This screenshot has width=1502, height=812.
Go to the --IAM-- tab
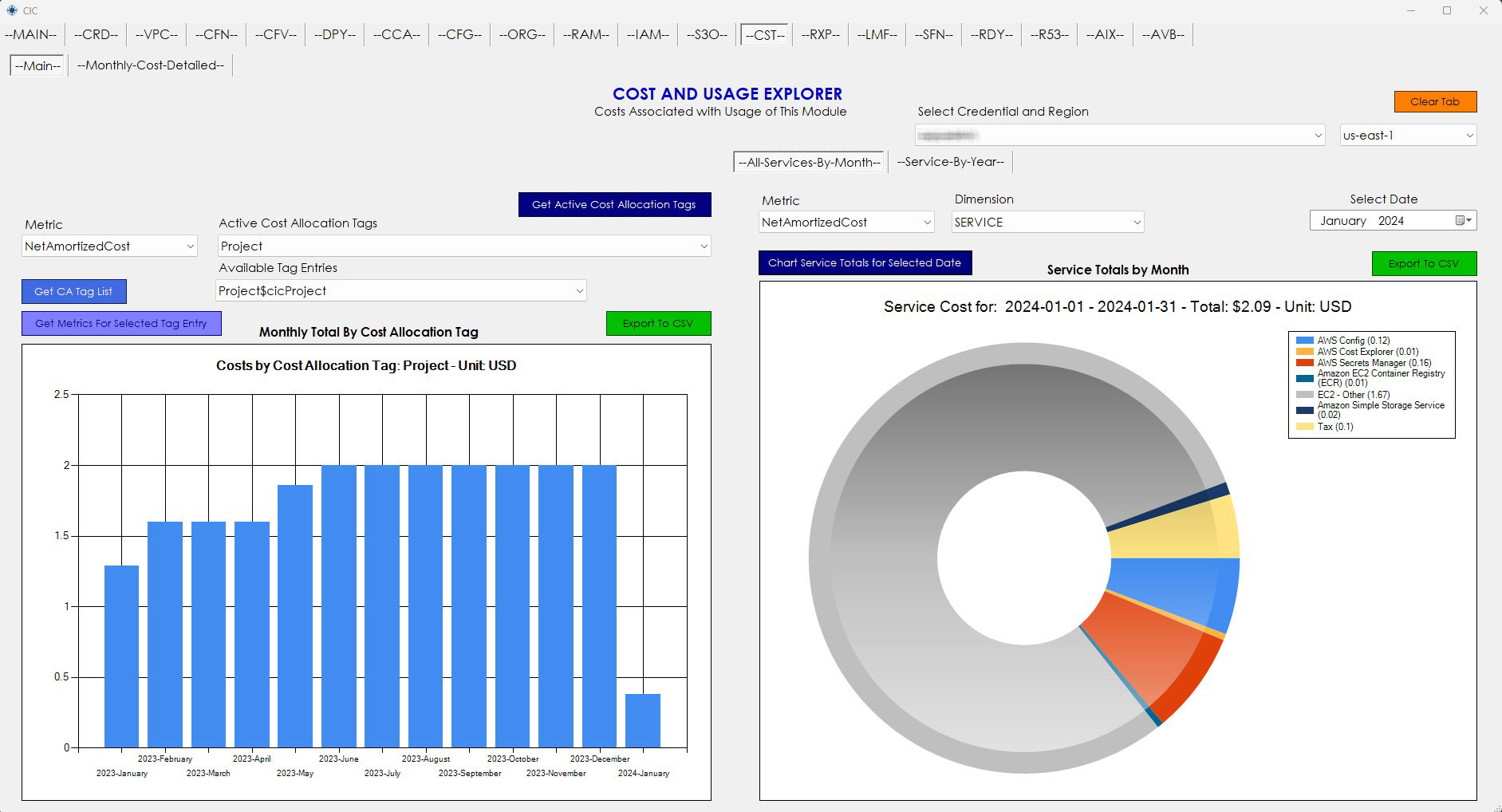click(647, 34)
